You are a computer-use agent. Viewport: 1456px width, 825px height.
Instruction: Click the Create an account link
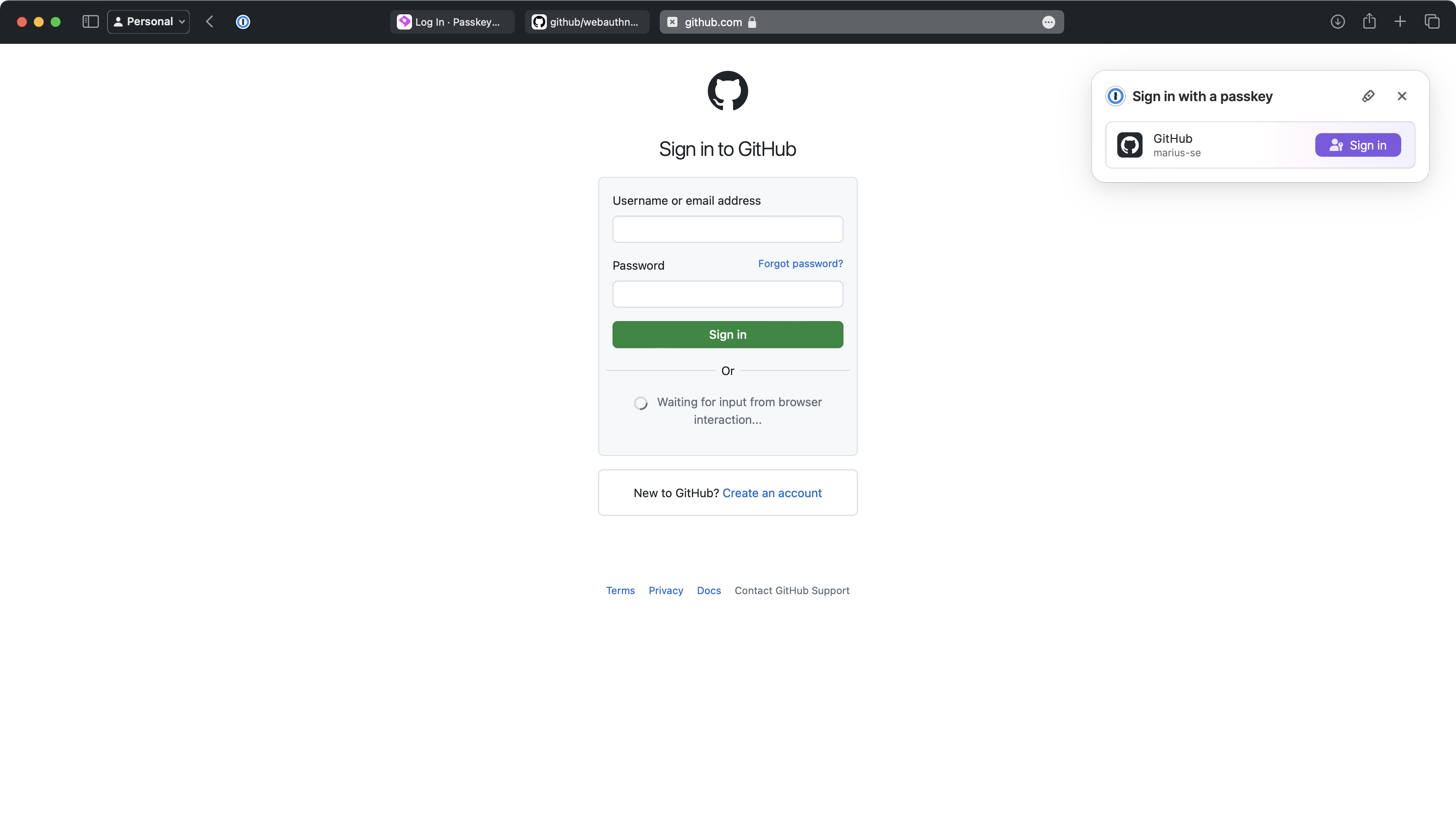(772, 492)
